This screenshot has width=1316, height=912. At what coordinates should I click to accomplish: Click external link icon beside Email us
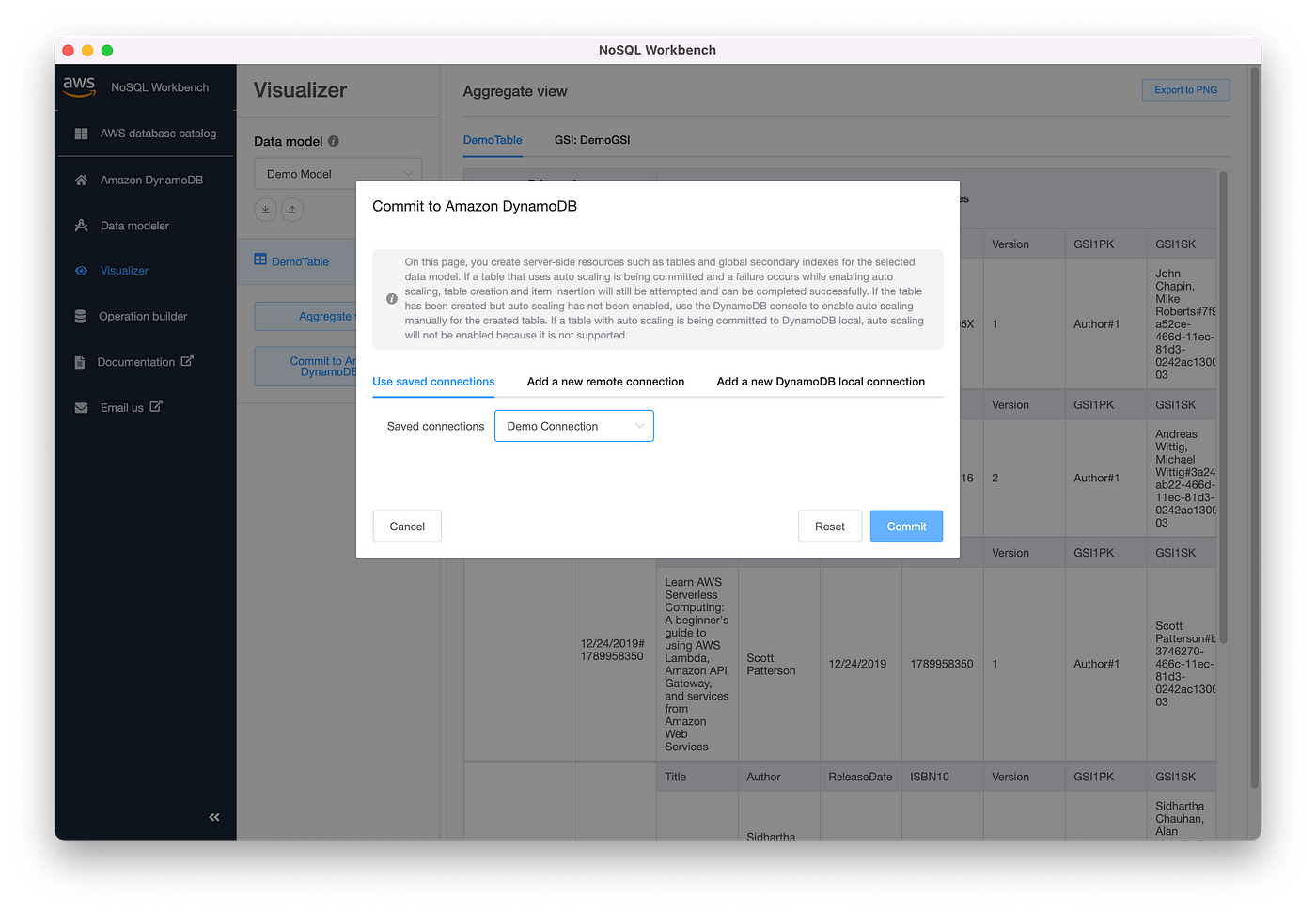[156, 406]
